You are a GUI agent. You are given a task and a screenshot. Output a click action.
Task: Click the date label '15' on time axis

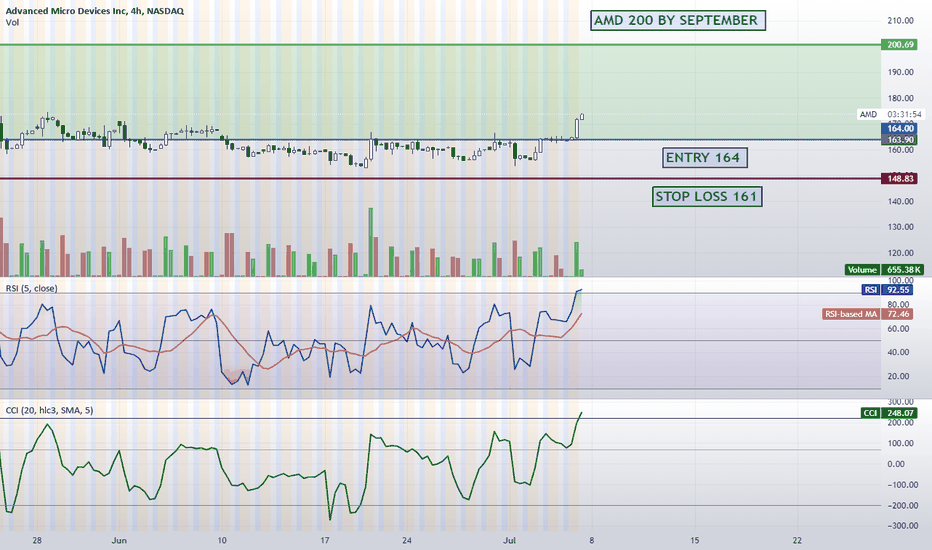click(x=694, y=540)
